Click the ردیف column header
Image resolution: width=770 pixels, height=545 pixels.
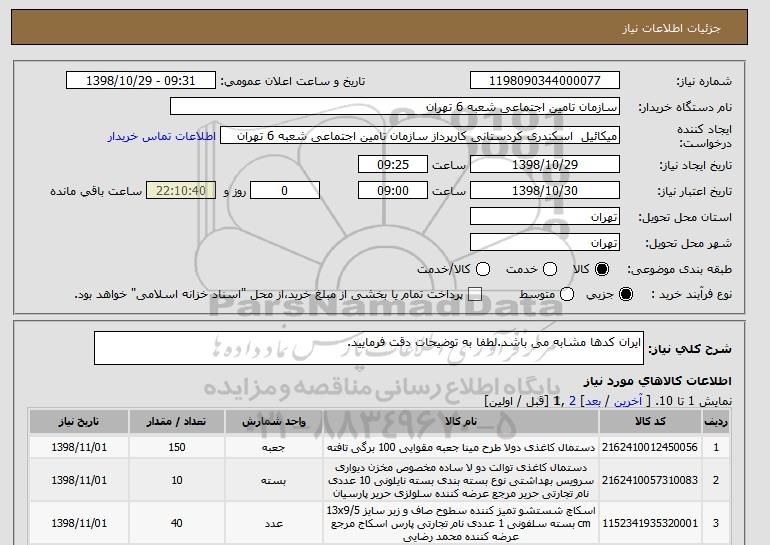[716, 422]
